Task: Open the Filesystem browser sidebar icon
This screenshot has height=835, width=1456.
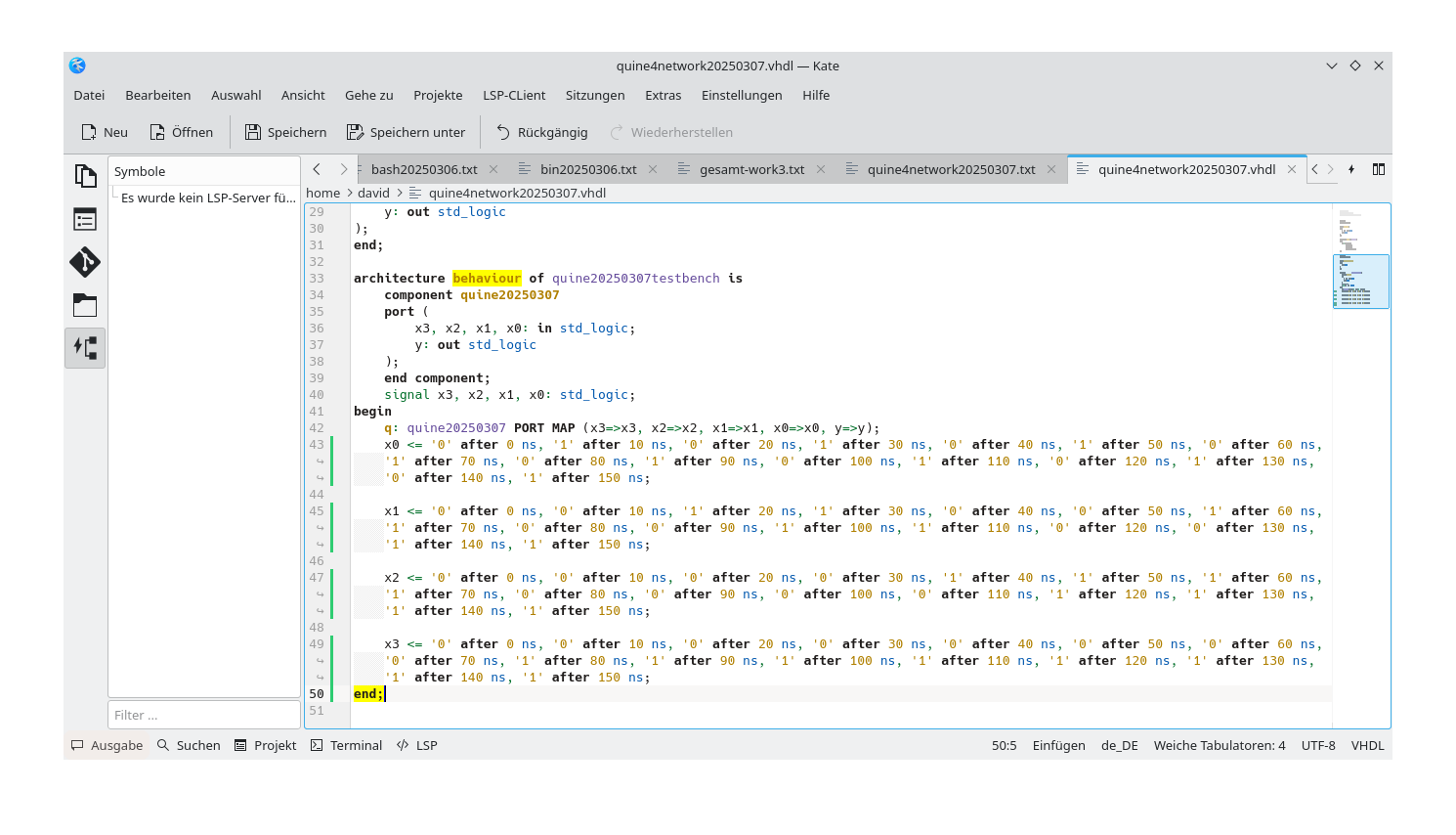Action: [86, 305]
